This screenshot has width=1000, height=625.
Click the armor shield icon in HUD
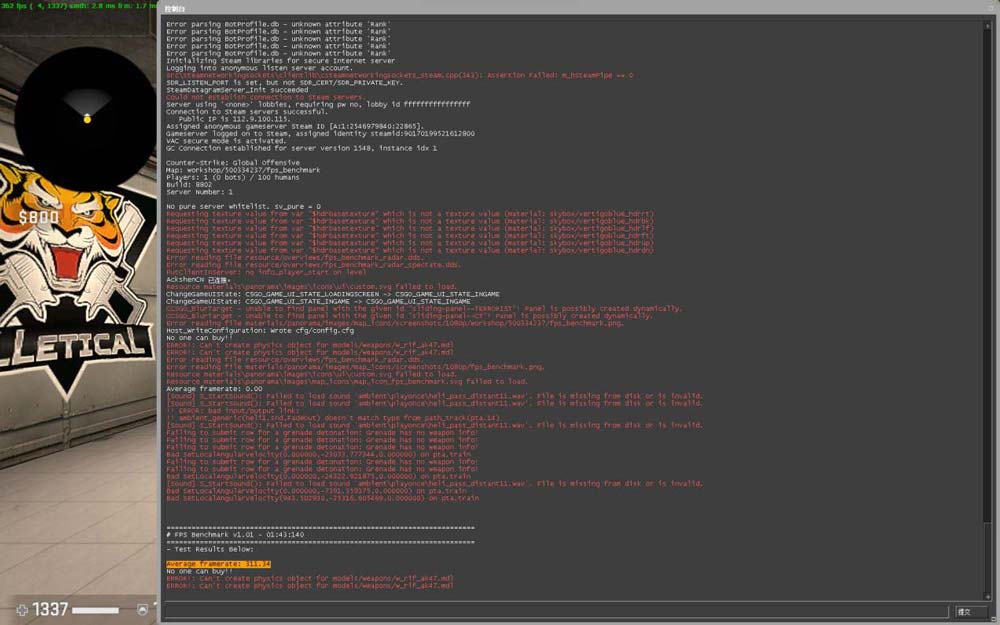pyautogui.click(x=142, y=610)
